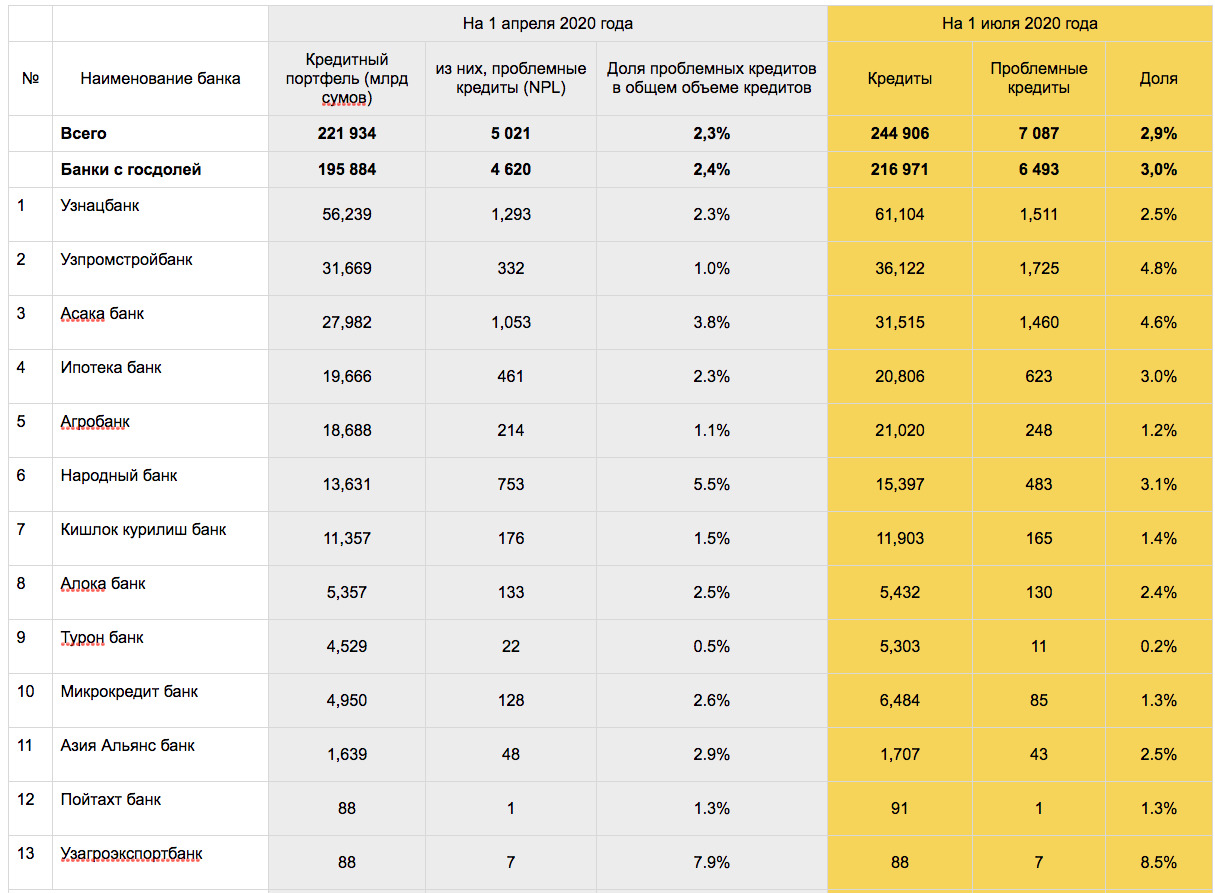
Task: Click Микрокредит банк's July credits value 6,484
Action: pyautogui.click(x=899, y=700)
